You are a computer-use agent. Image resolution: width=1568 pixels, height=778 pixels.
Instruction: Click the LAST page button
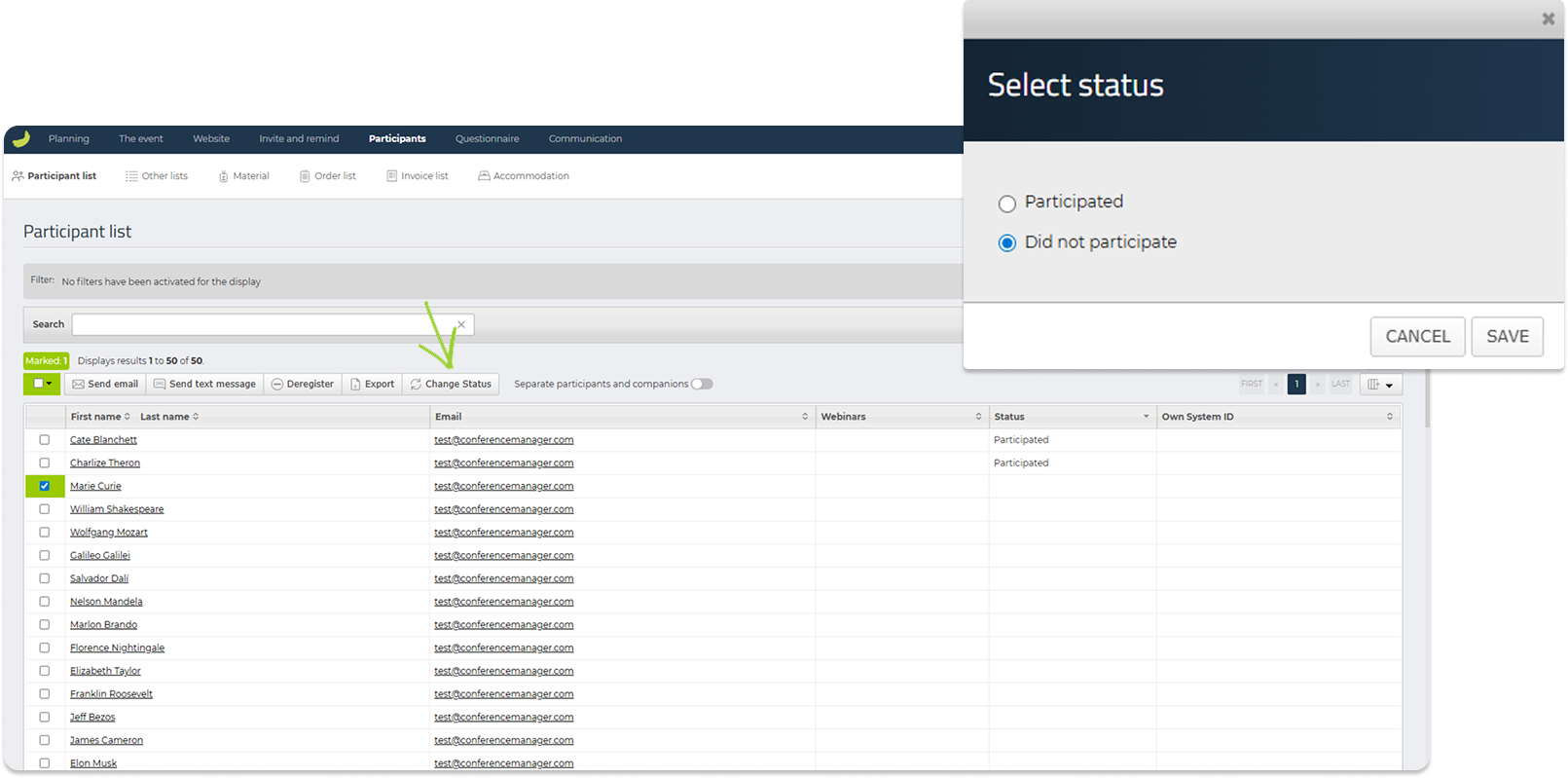click(x=1341, y=384)
